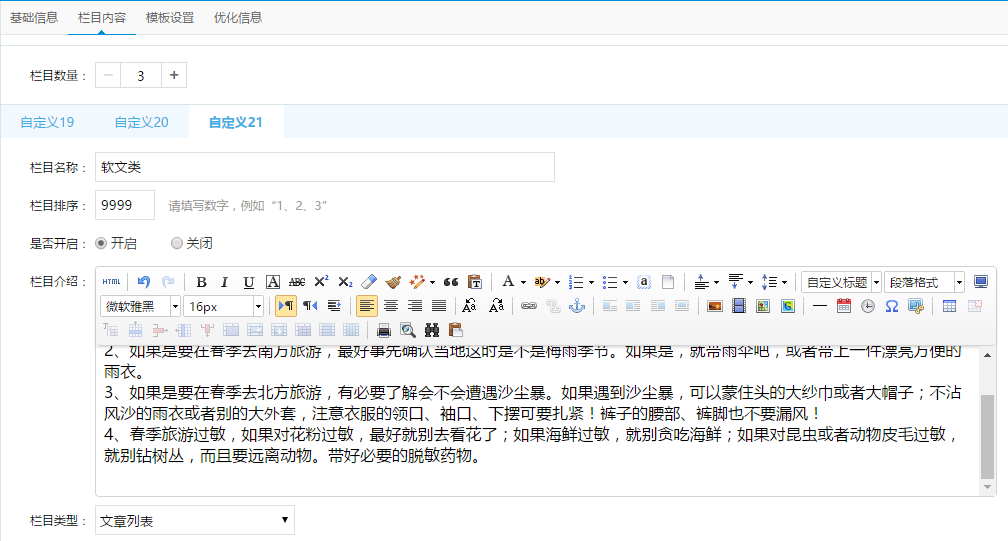Insert an anchor using the anchor icon
The height and width of the screenshot is (541, 1008).
576,306
